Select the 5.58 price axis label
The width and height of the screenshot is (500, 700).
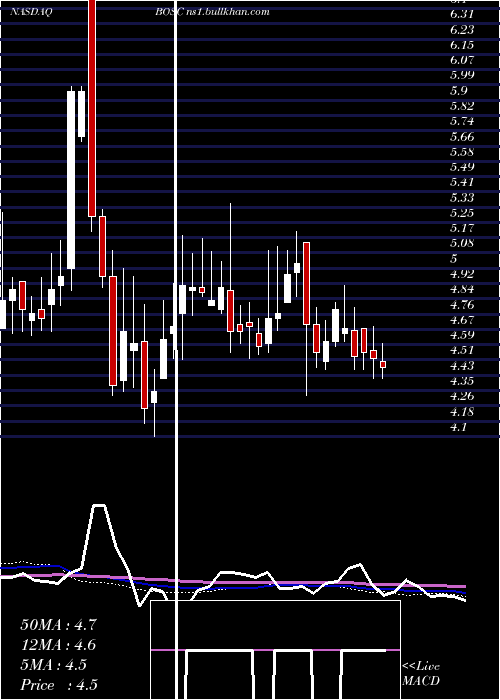pos(462,151)
